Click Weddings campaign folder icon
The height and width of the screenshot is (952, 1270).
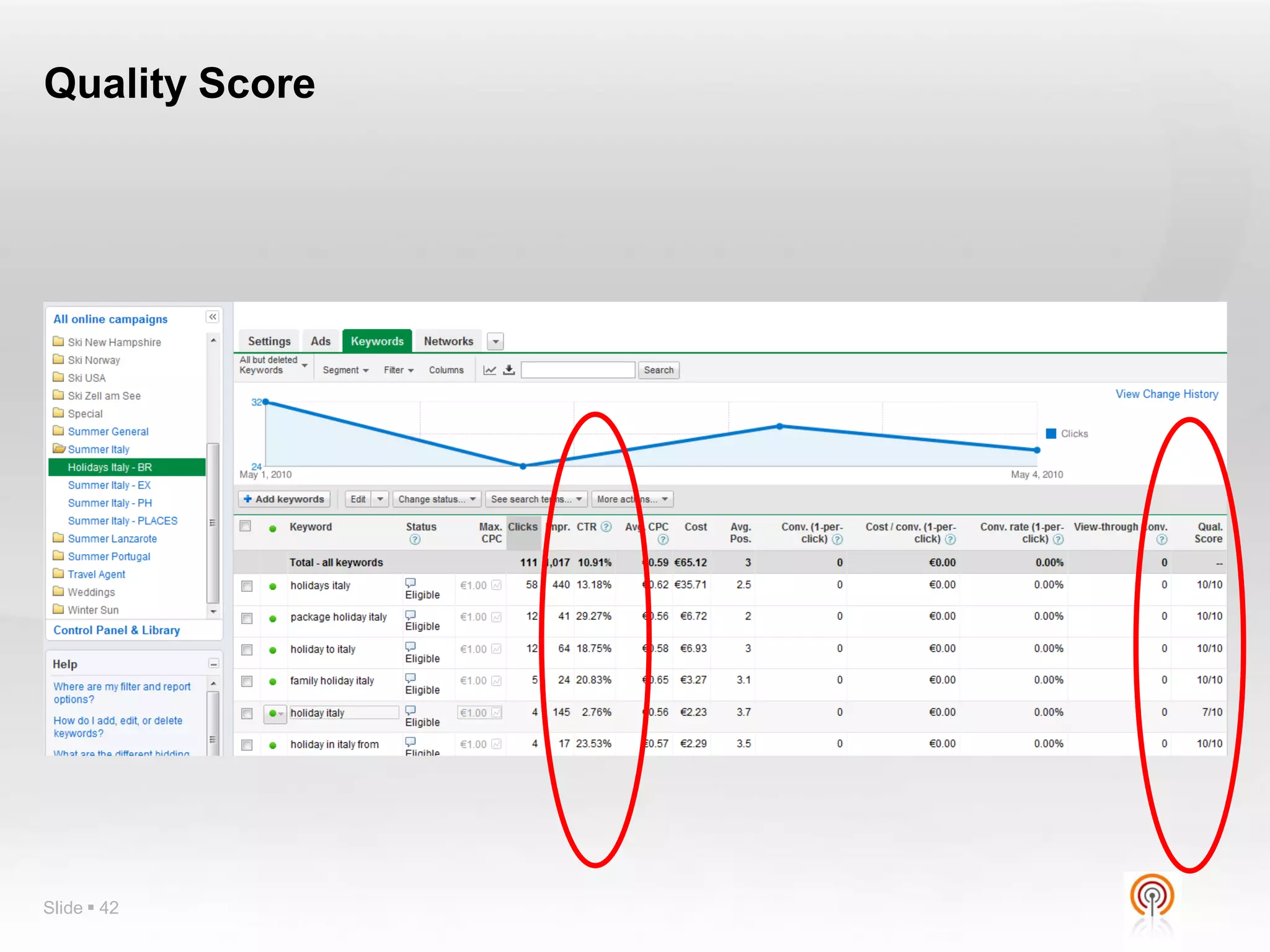(58, 591)
